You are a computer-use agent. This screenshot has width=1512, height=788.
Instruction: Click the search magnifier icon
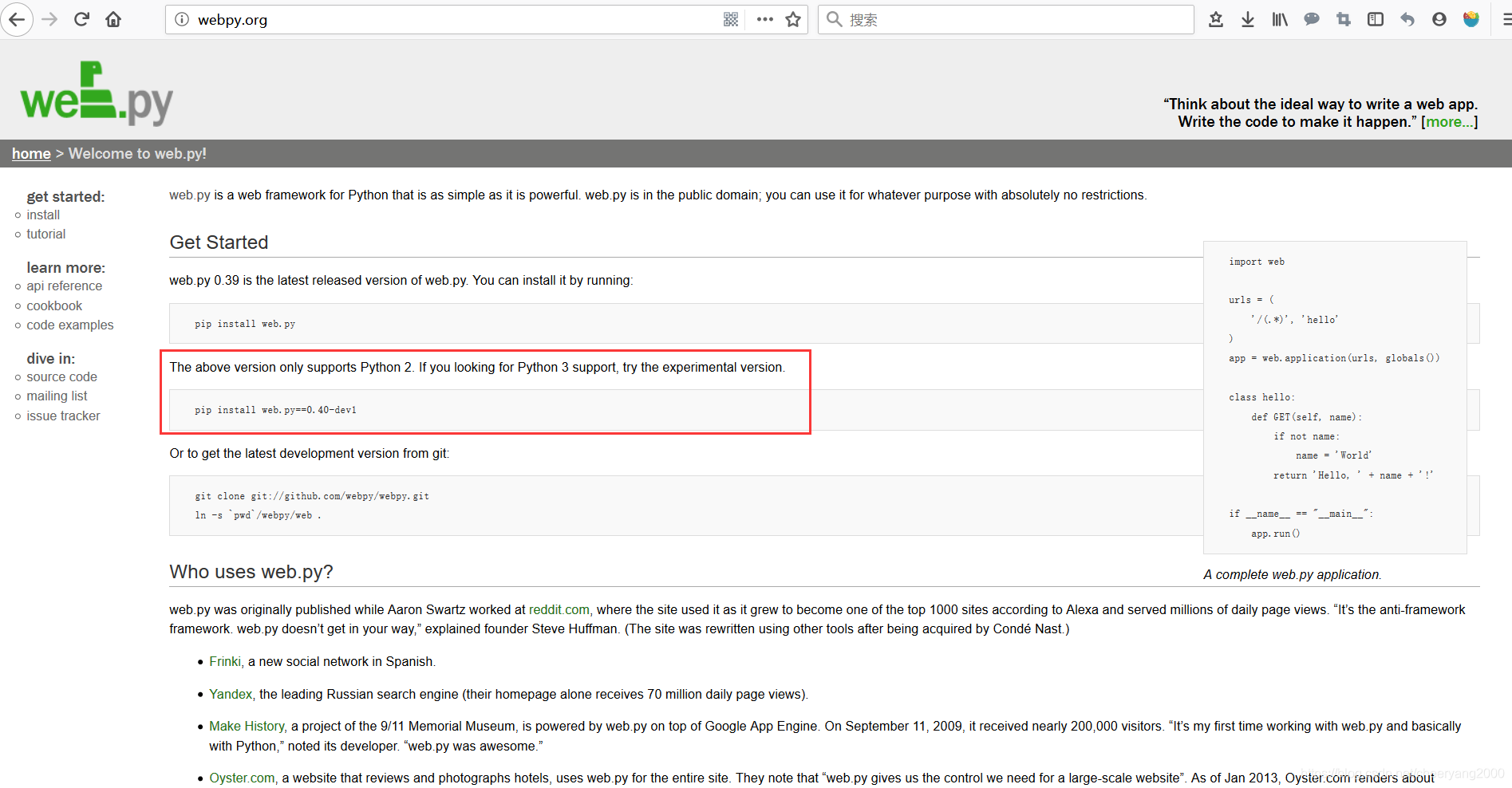coord(835,19)
